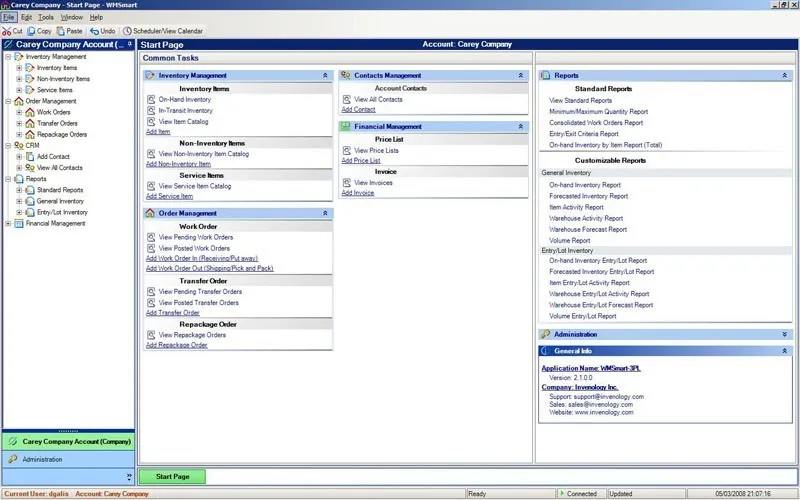Image resolution: width=800 pixels, height=500 pixels.
Task: Open the Tools menu
Action: tap(45, 17)
